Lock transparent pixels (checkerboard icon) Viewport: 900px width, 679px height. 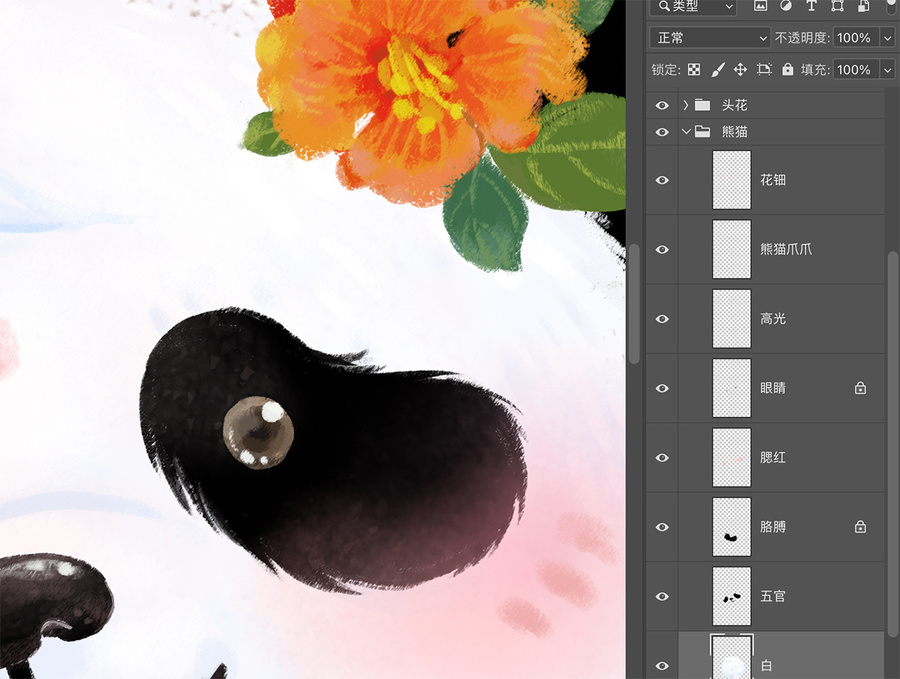click(x=694, y=70)
